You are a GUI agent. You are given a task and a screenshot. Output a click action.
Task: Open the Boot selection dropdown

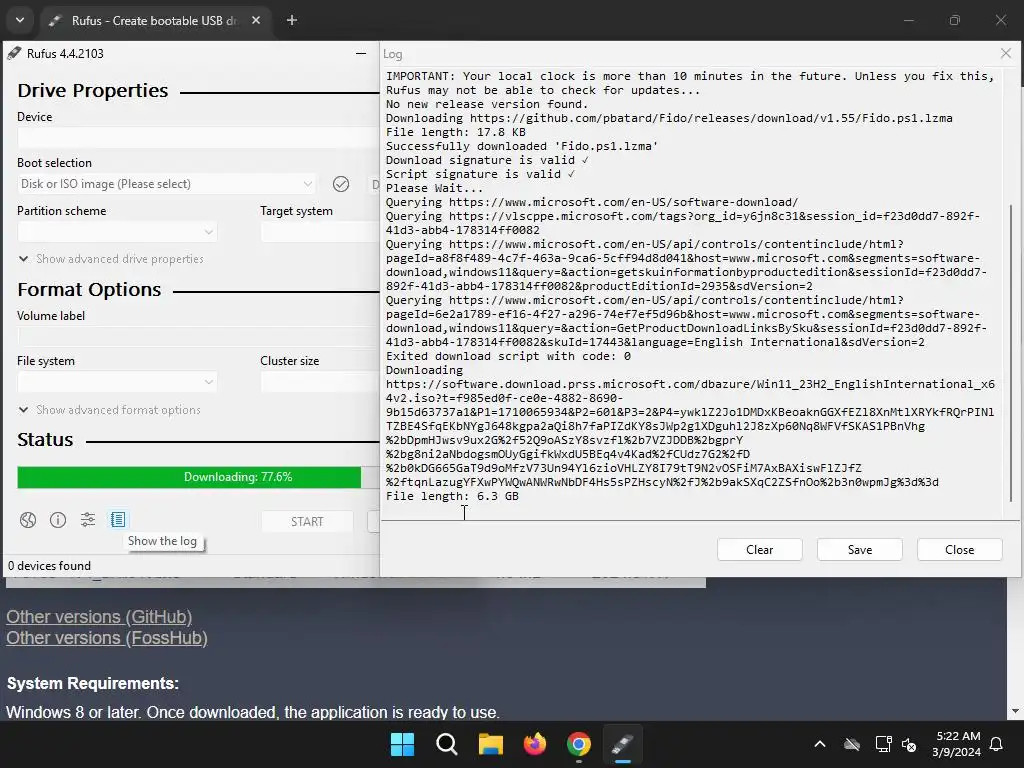coord(167,184)
